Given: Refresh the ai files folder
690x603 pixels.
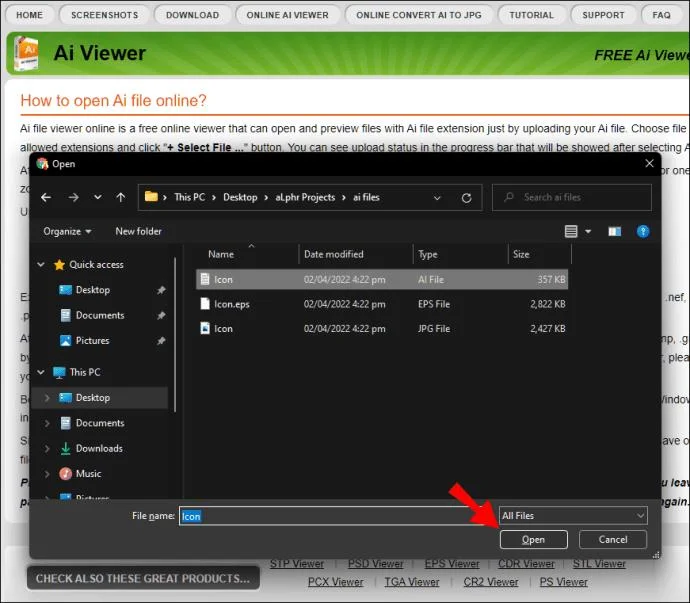Looking at the screenshot, I should [x=466, y=198].
